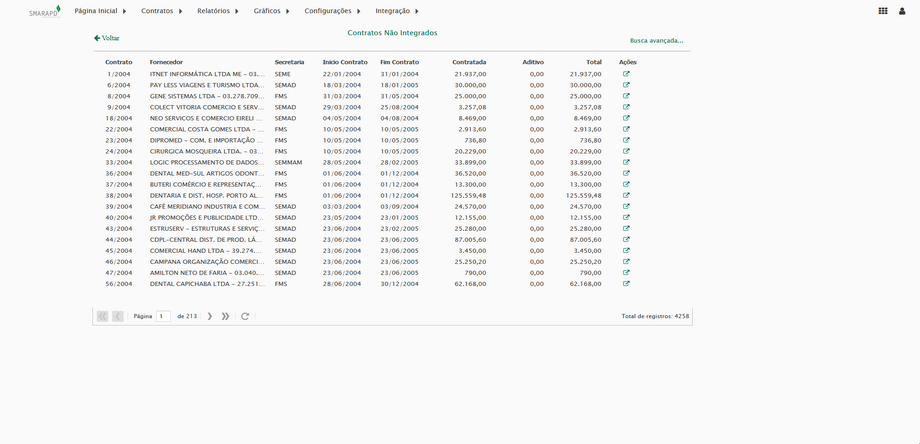Open Busca avançada search link
This screenshot has height=444, width=920.
pos(657,41)
